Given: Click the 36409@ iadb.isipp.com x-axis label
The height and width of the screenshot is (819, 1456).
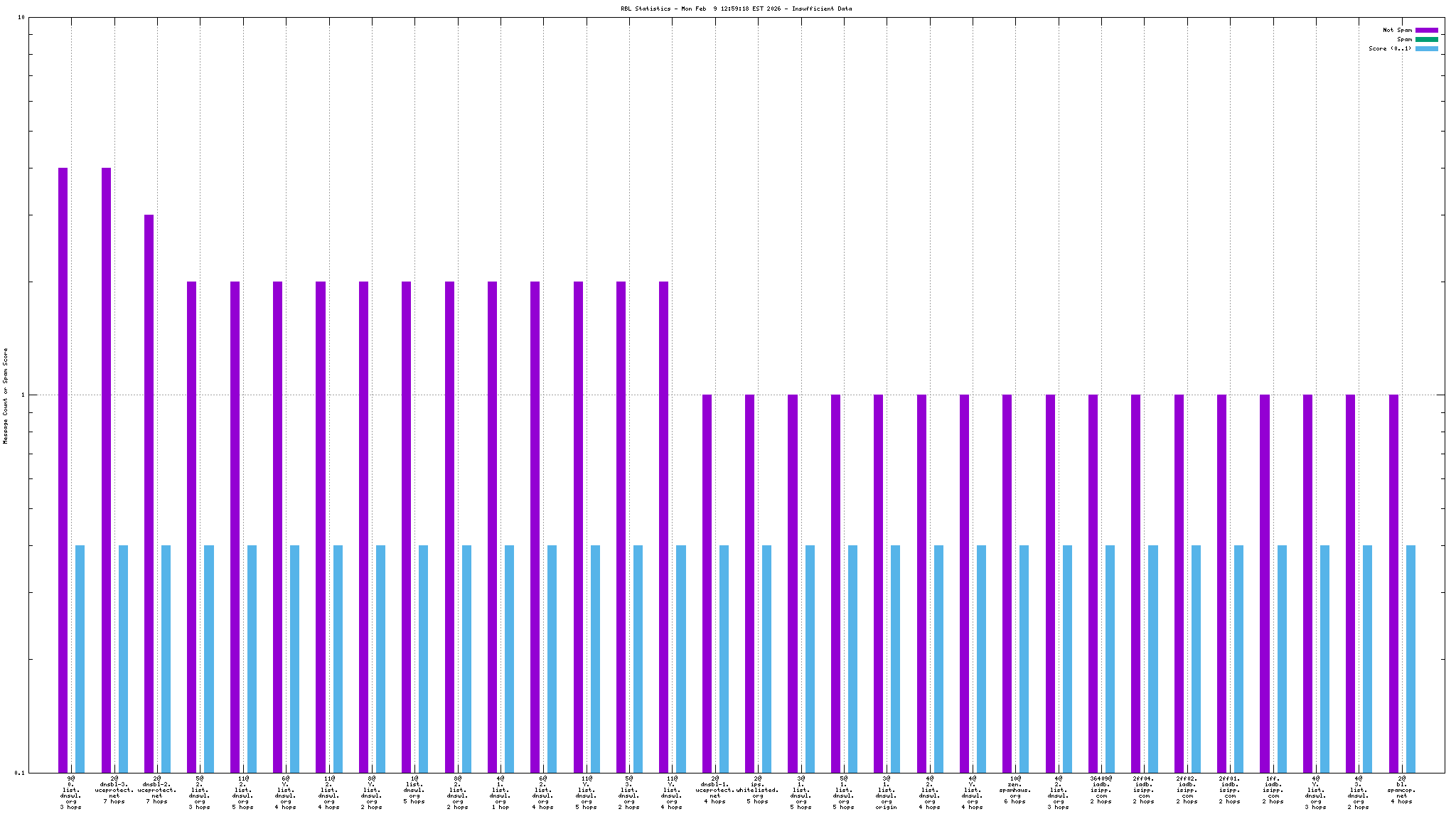Looking at the screenshot, I should pyautogui.click(x=1101, y=790).
